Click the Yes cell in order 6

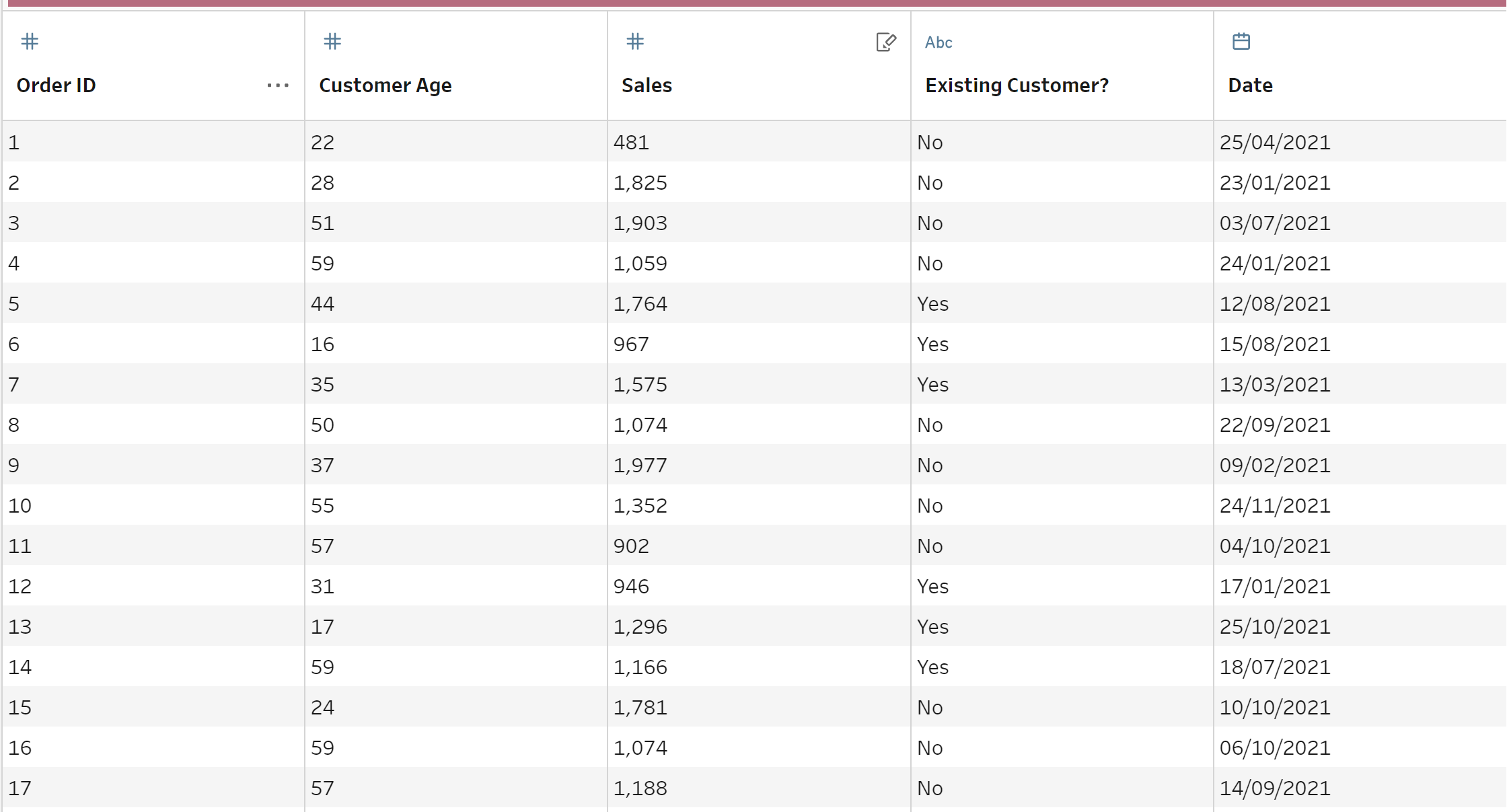pos(932,344)
